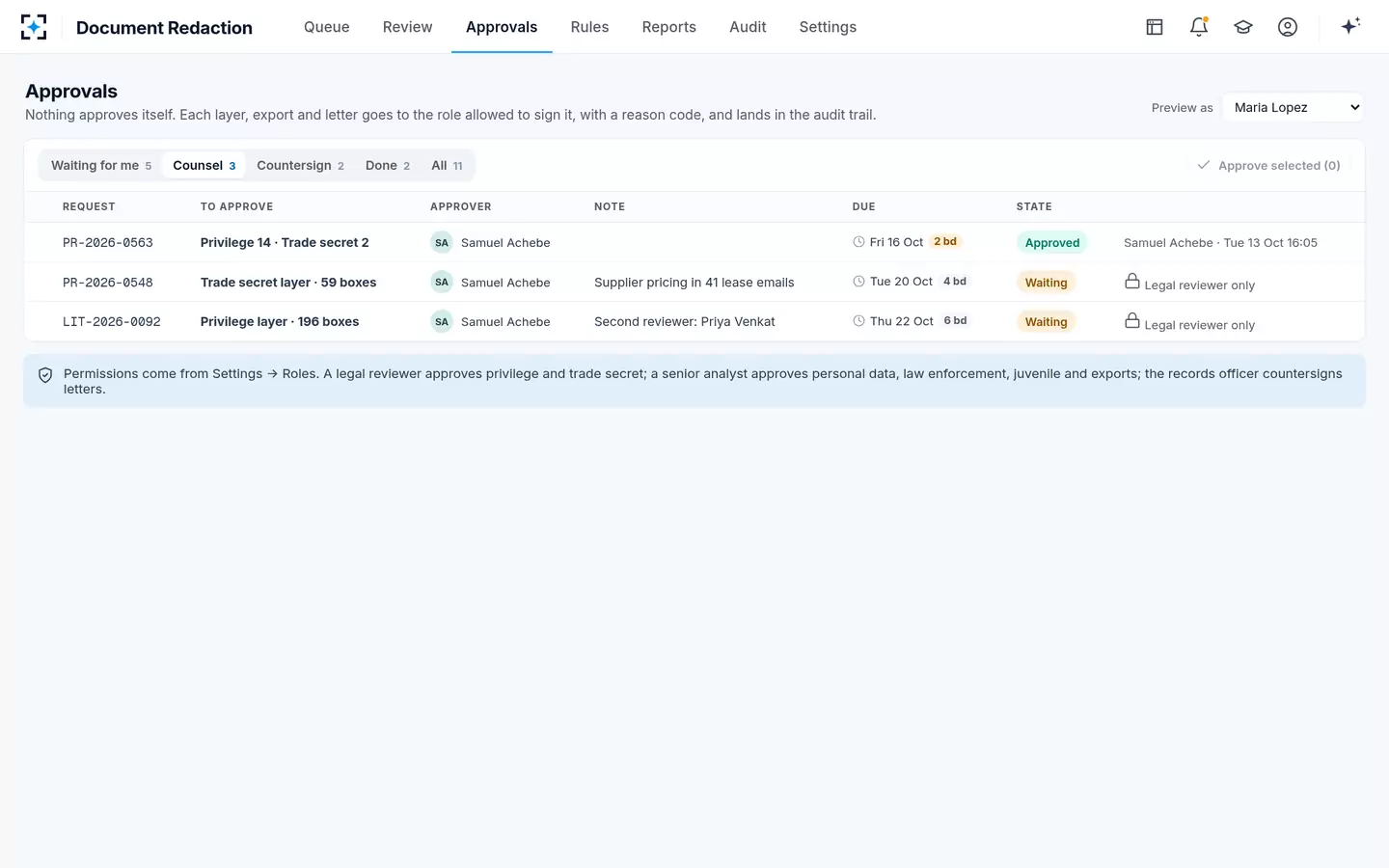Viewport: 1389px width, 868px height.
Task: Open the Rules section
Action: [589, 27]
